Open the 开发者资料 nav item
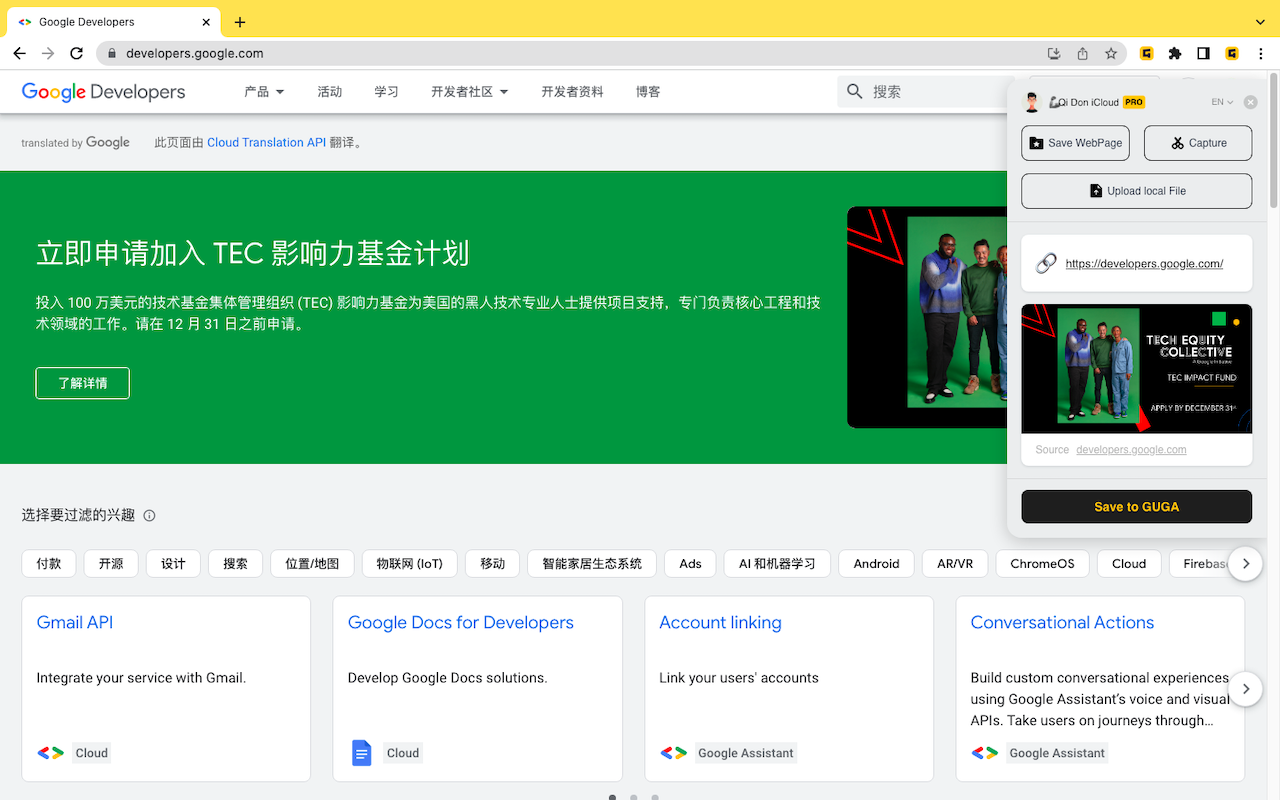Image resolution: width=1280 pixels, height=800 pixels. [572, 91]
